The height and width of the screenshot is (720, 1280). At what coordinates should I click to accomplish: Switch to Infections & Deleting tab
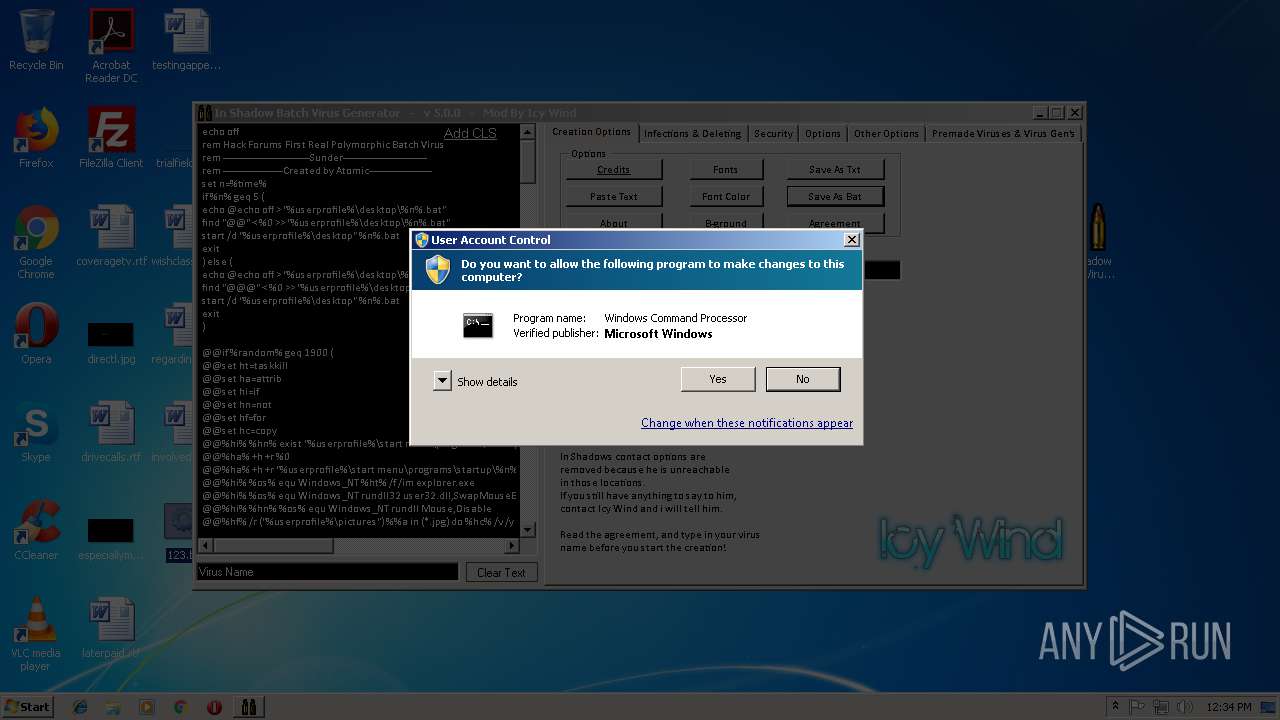click(x=692, y=133)
